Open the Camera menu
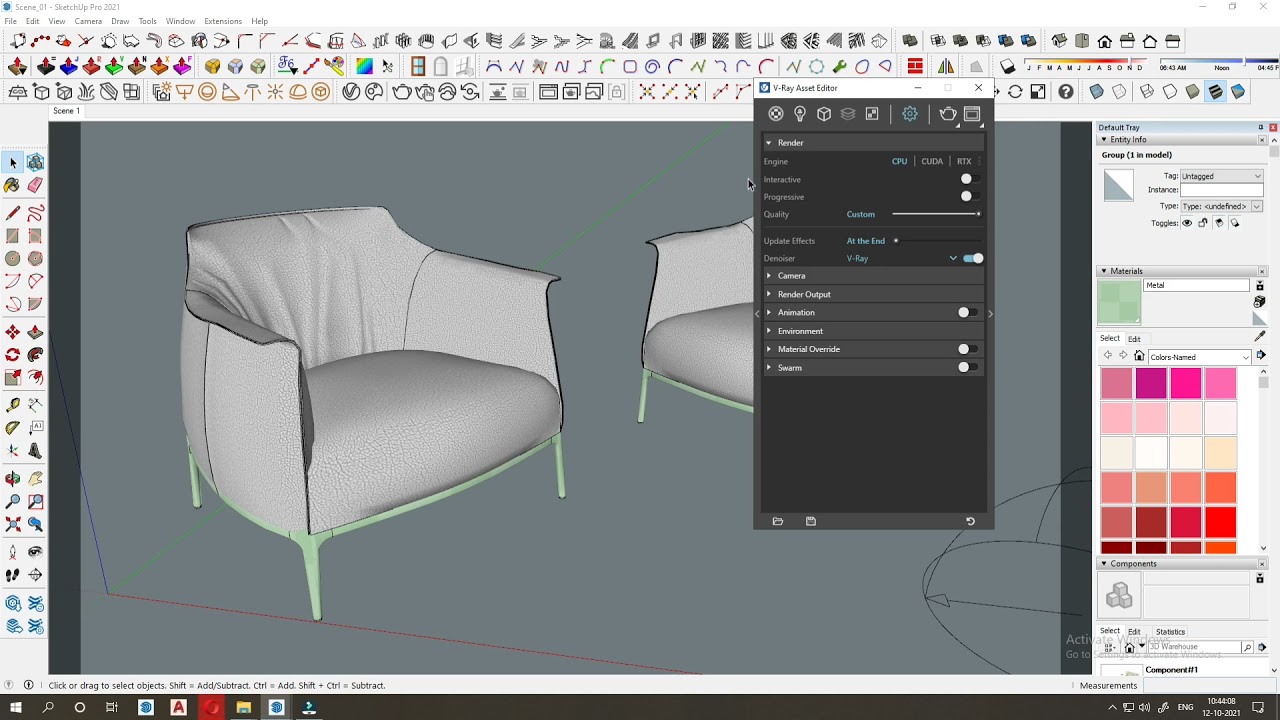The height and width of the screenshot is (720, 1280). 88,21
